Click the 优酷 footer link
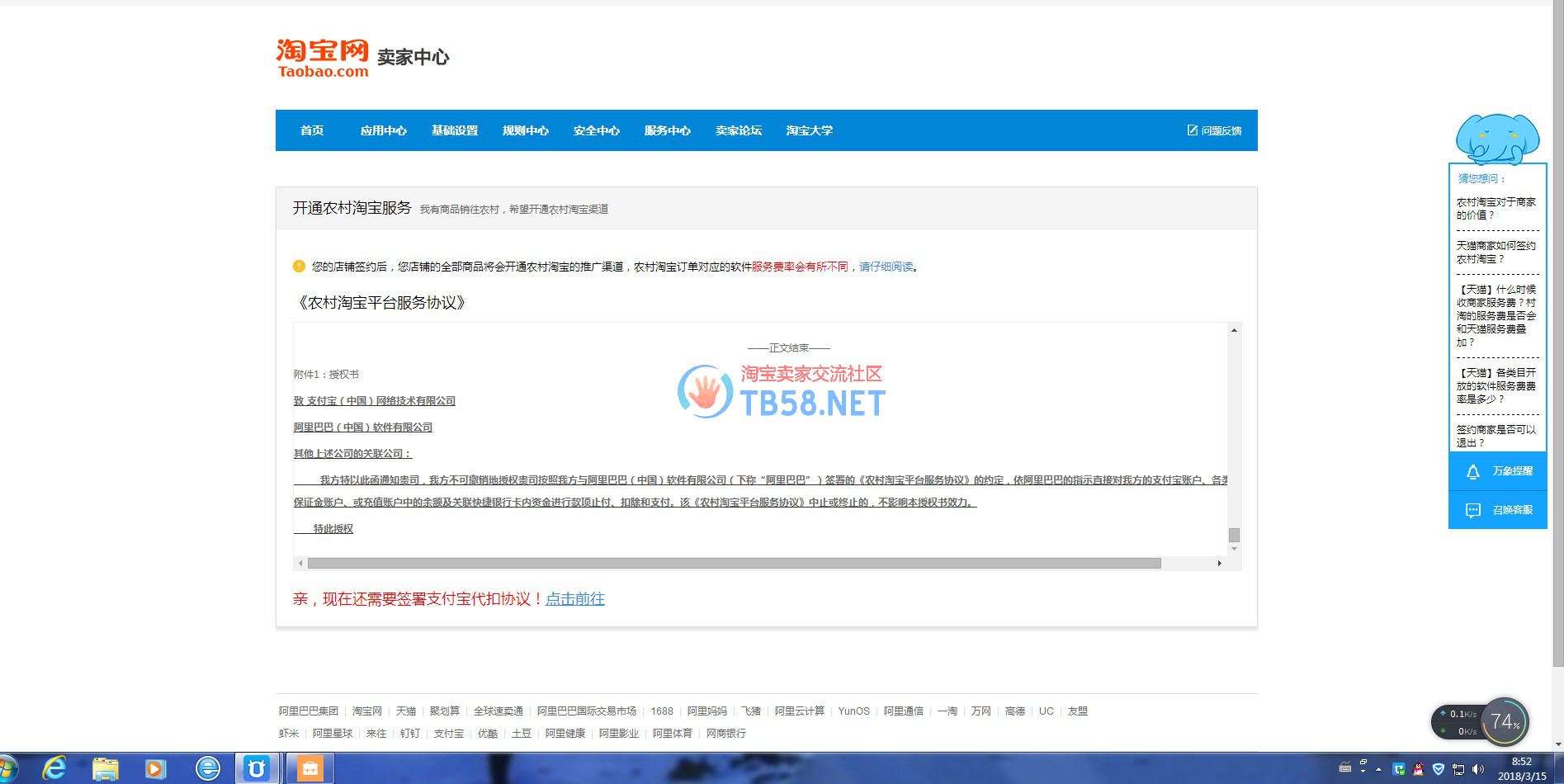Viewport: 1564px width, 784px height. coord(488,734)
